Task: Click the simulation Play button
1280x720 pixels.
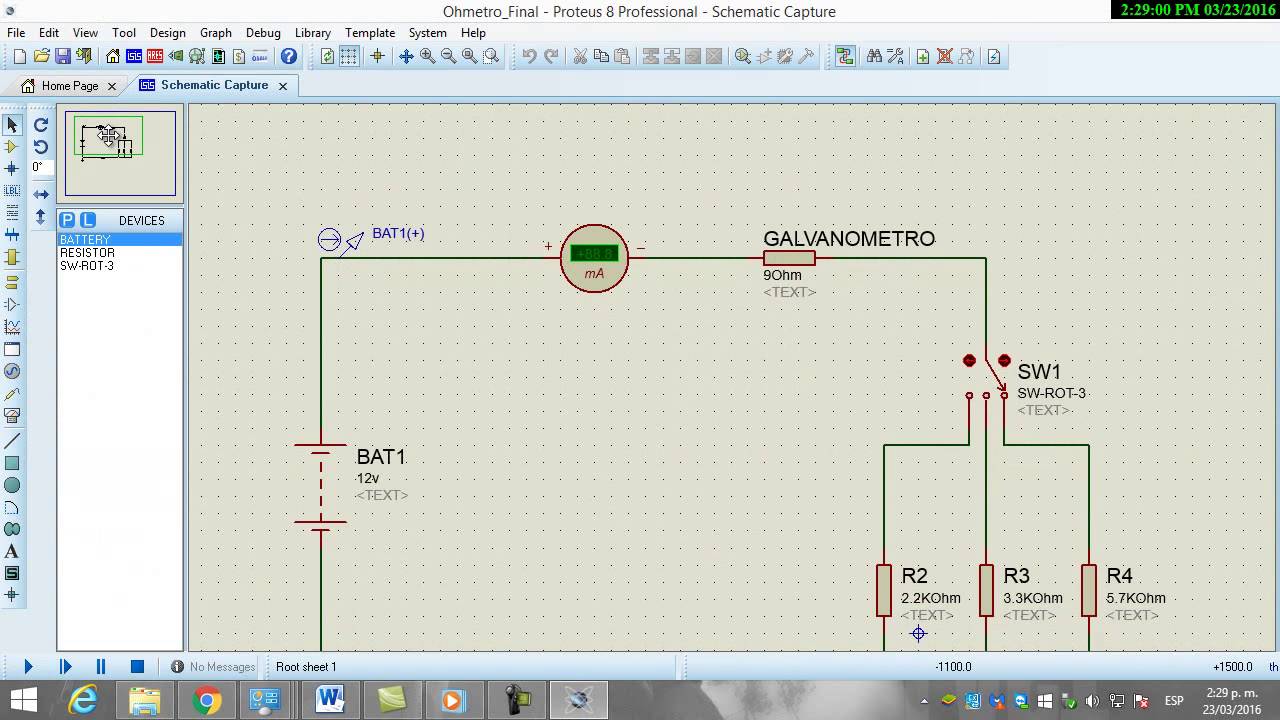Action: 28,666
